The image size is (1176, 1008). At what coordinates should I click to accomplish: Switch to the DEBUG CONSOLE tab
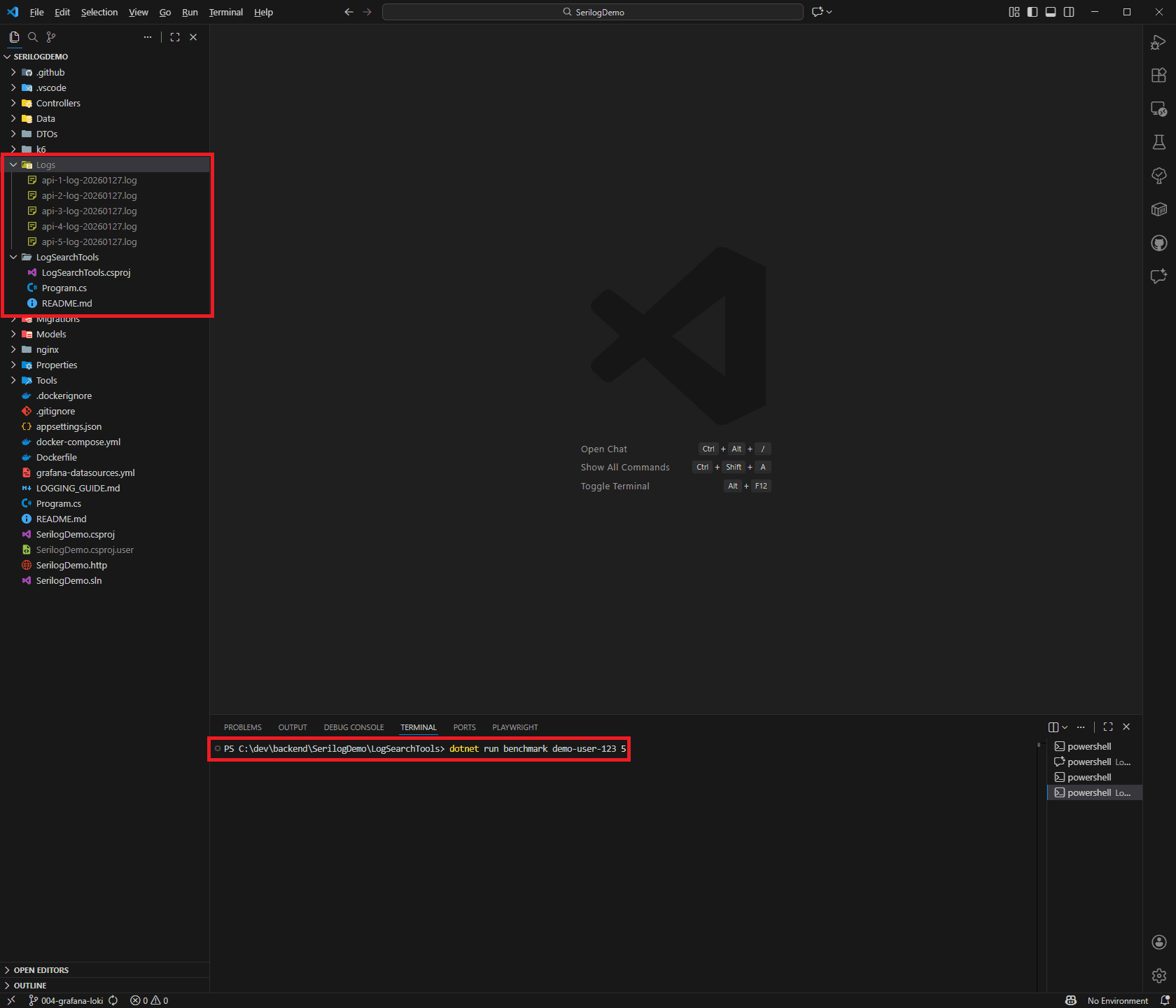(353, 727)
